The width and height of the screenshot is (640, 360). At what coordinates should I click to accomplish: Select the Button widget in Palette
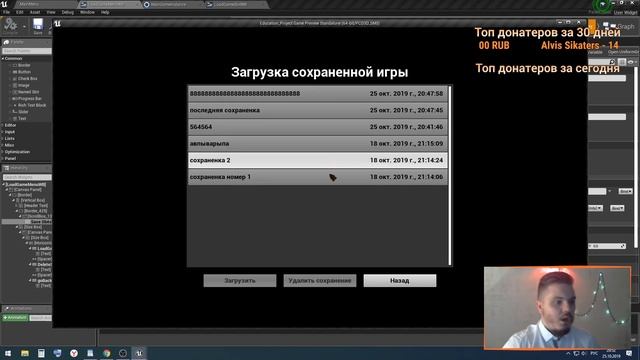[24, 72]
